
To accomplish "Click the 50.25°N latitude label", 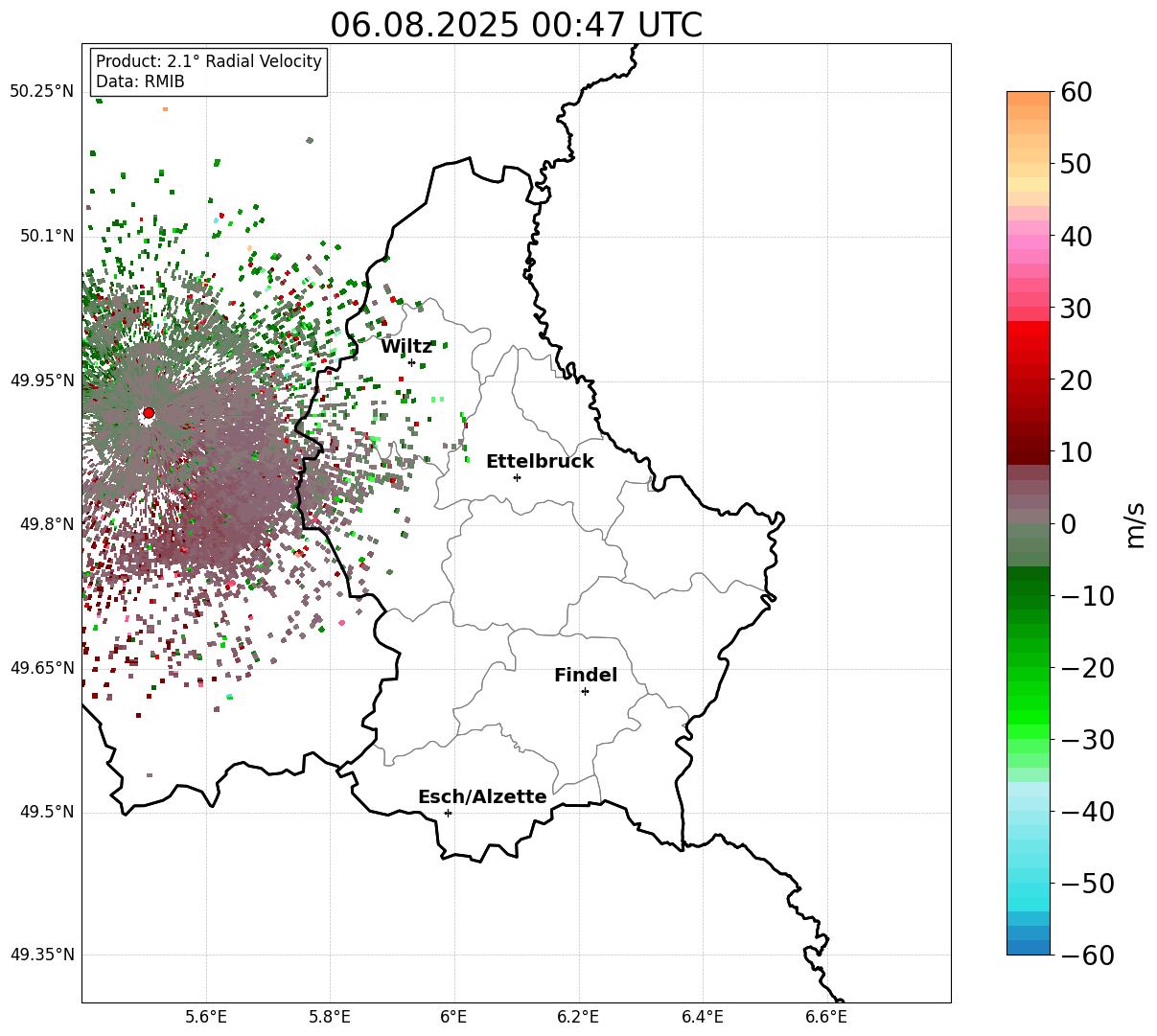I will point(42,92).
